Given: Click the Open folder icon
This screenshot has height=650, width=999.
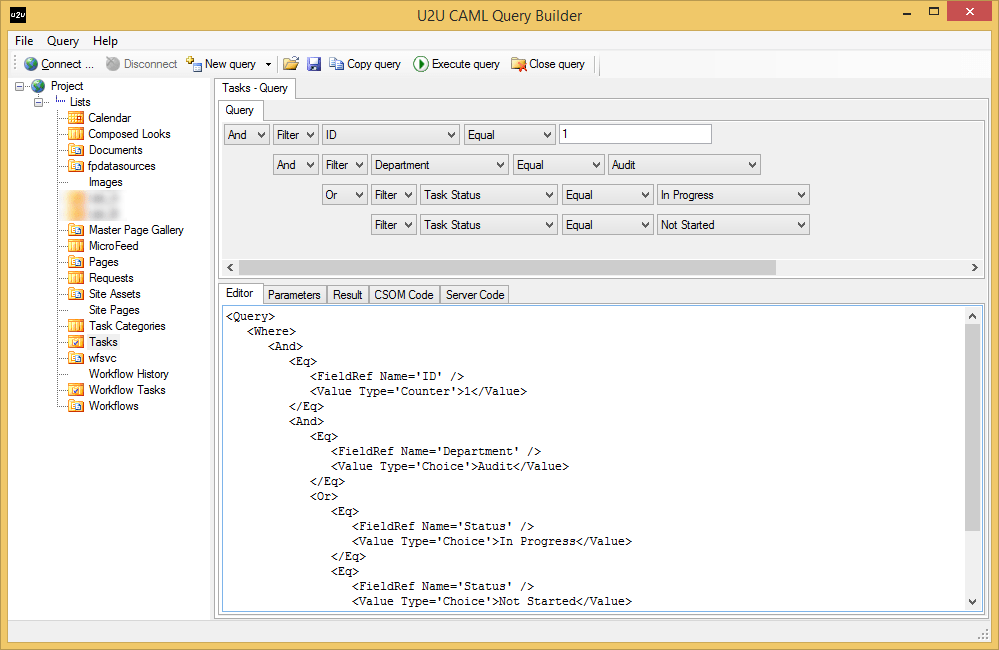Looking at the screenshot, I should coord(291,64).
